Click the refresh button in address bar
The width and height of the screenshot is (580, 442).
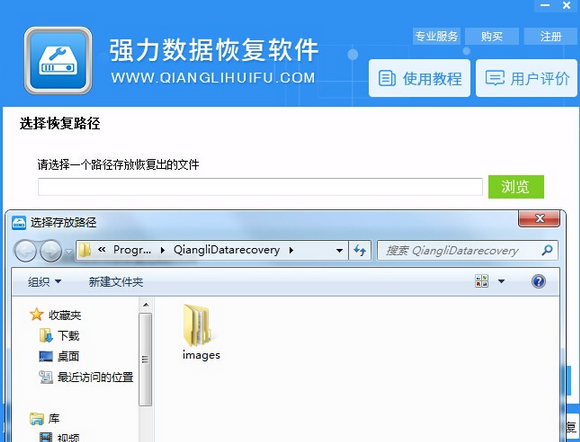coord(360,251)
